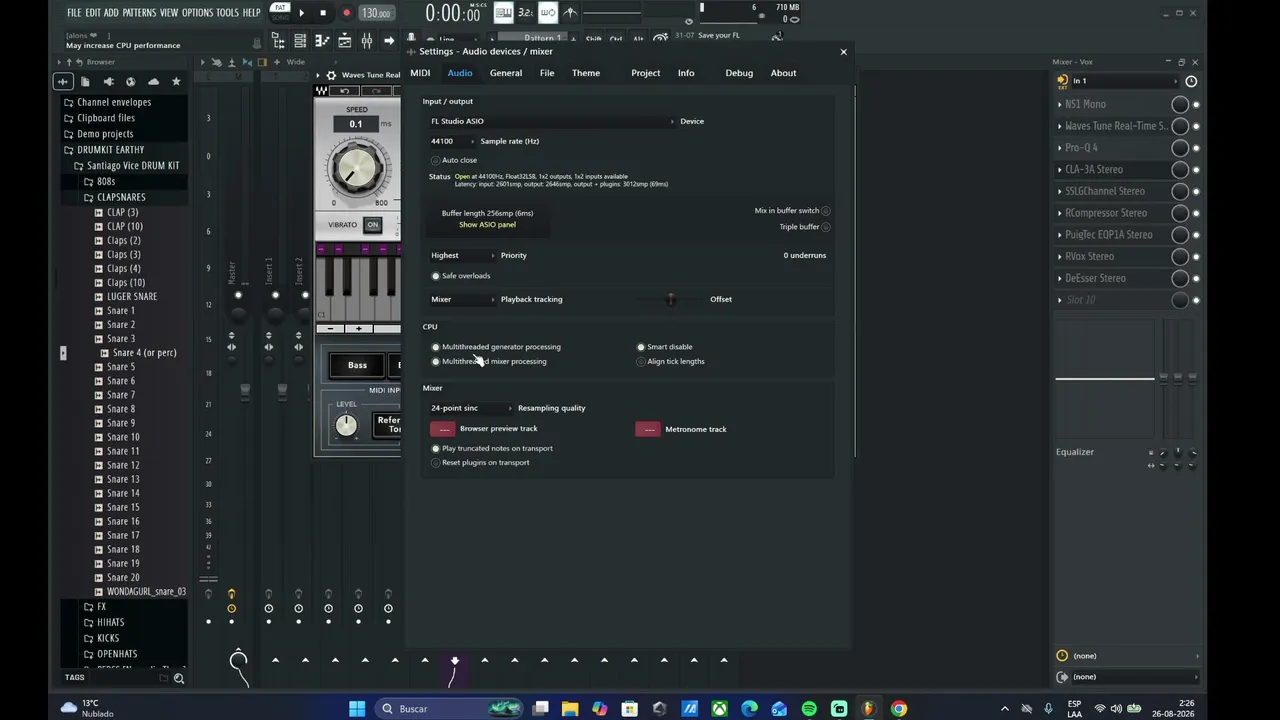
Task: Open the FL Studio ASIO device dropdown
Action: pyautogui.click(x=552, y=121)
